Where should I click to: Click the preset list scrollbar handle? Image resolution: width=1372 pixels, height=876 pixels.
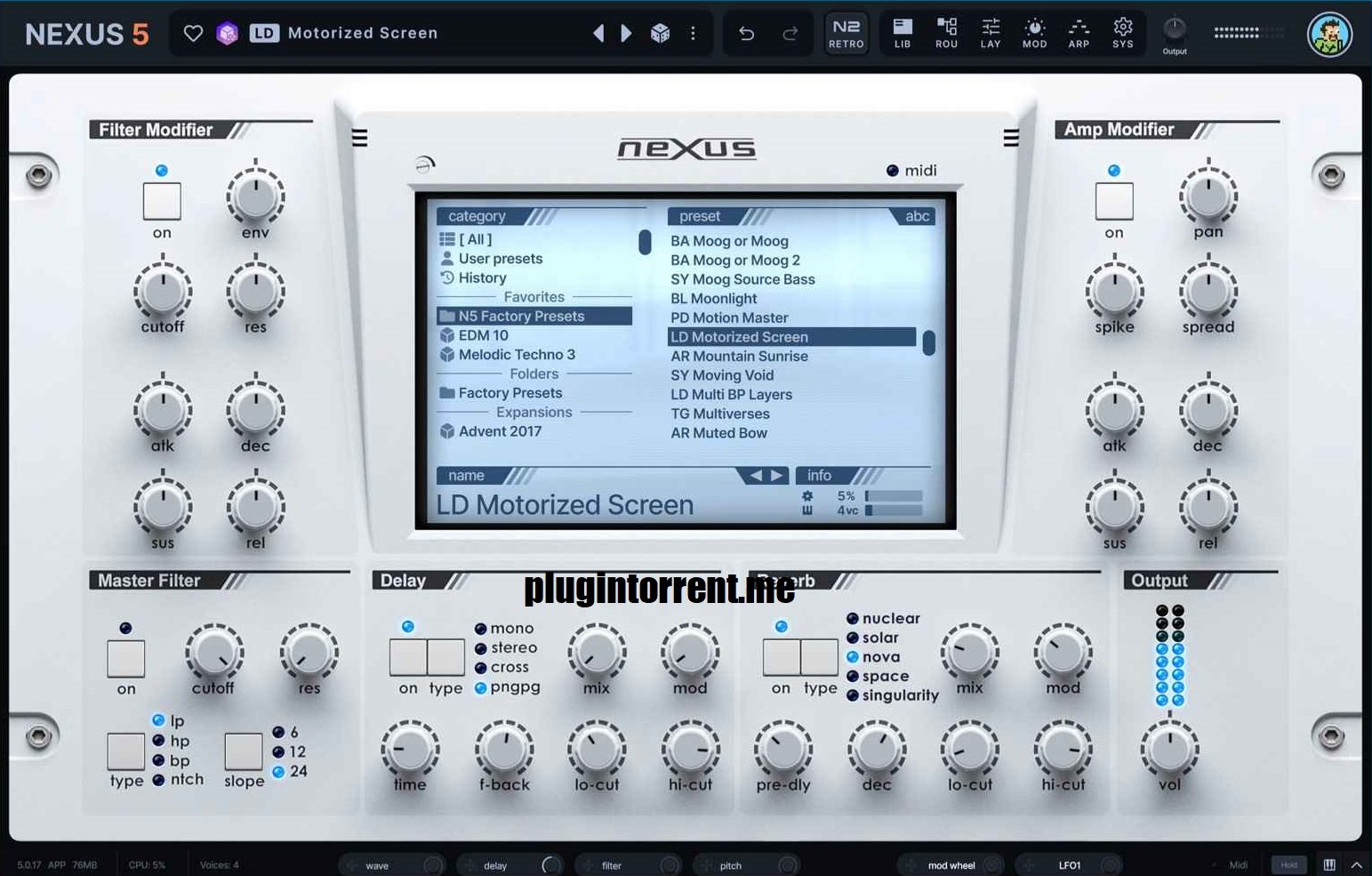928,342
